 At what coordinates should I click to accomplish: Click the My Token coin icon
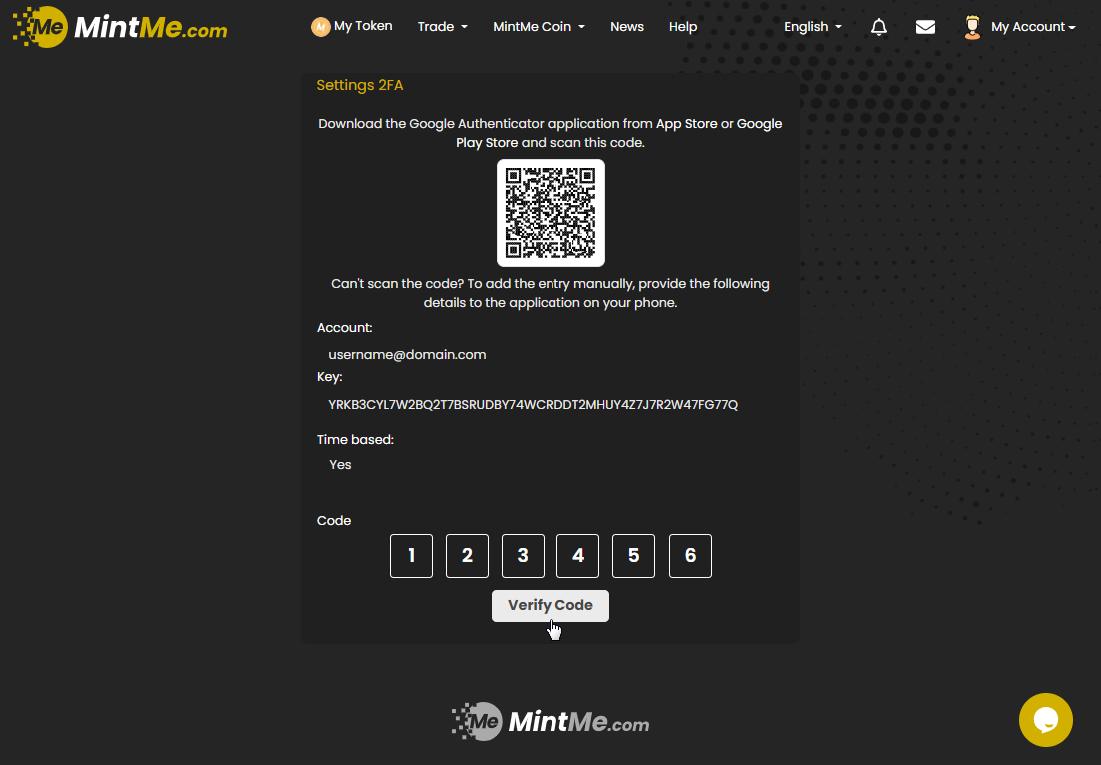pyautogui.click(x=320, y=27)
